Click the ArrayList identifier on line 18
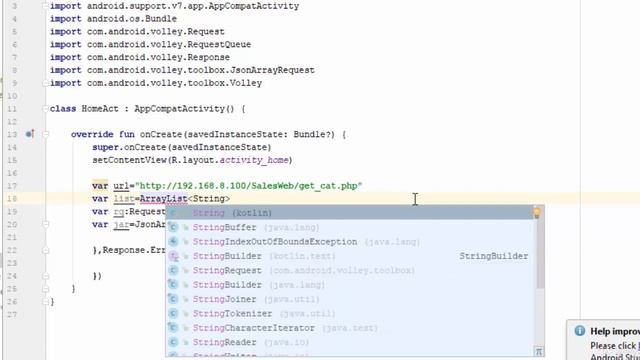The width and height of the screenshot is (640, 360). pyautogui.click(x=163, y=199)
